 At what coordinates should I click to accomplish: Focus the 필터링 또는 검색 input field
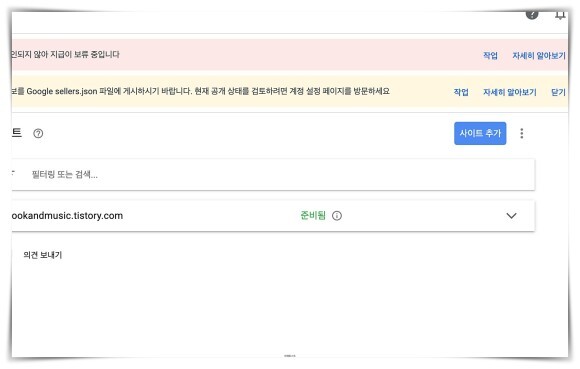[x=273, y=175]
